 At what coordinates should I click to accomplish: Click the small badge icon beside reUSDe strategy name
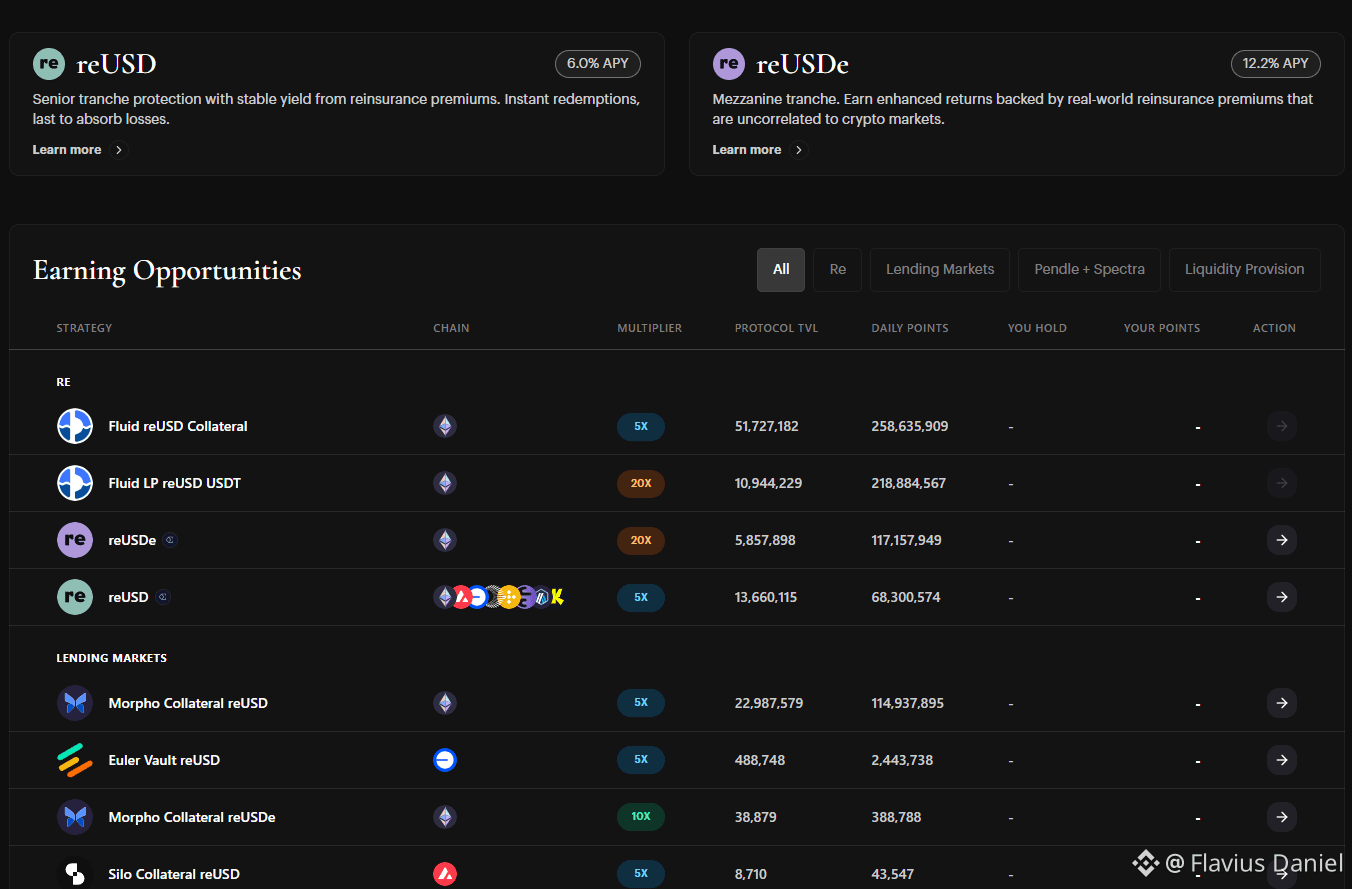pos(171,540)
